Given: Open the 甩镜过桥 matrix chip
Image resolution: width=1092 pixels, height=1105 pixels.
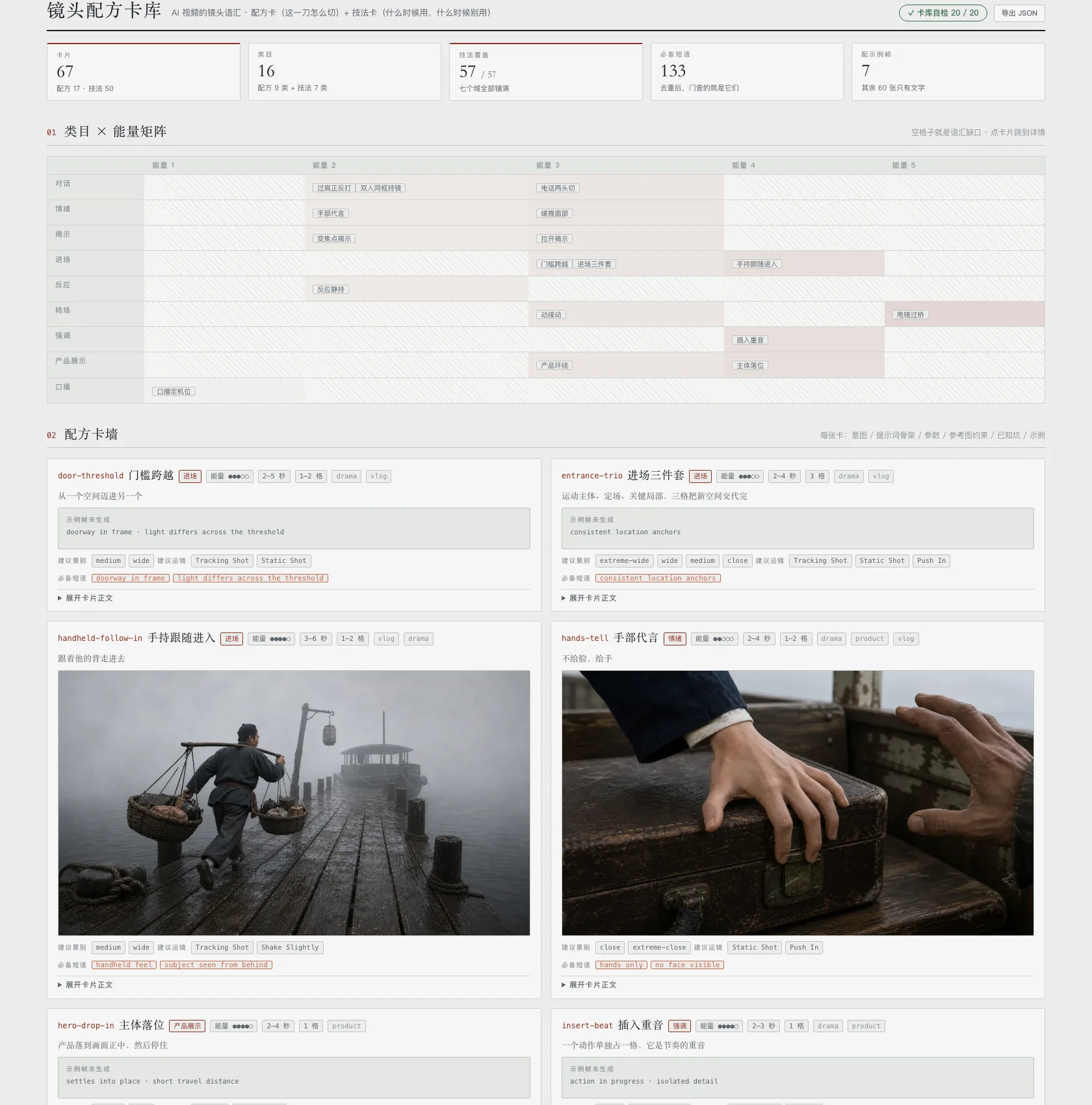Looking at the screenshot, I should 910,315.
